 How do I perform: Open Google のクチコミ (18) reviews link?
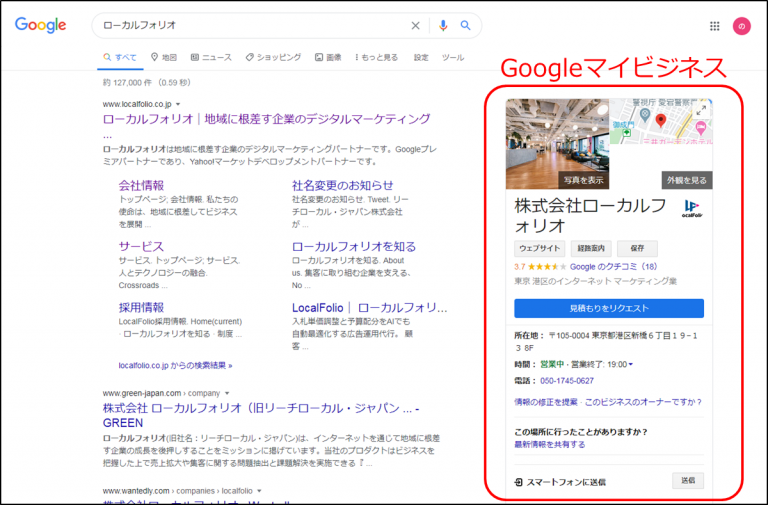coord(613,267)
